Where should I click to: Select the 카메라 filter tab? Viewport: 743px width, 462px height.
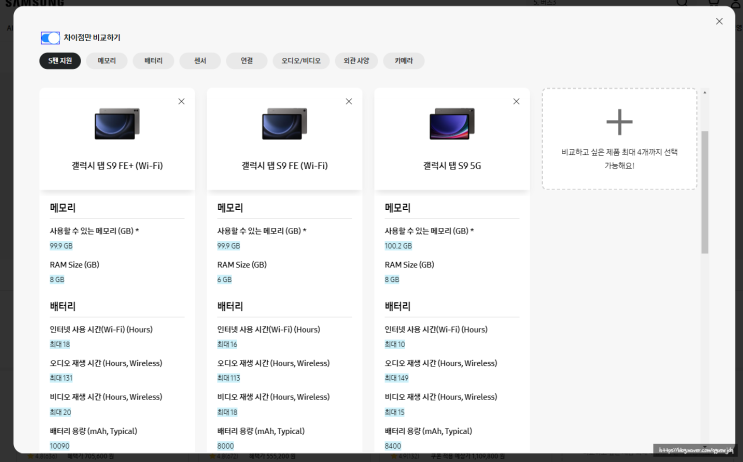pos(404,61)
